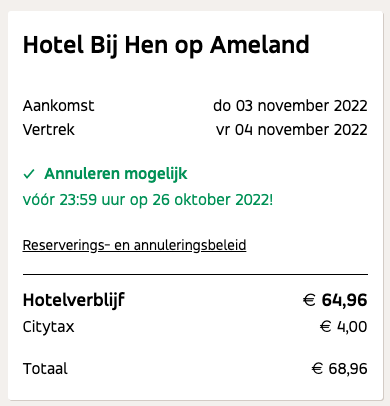Click the euro symbol next to 64,96
Image resolution: width=390 pixels, height=406 pixels.
coord(309,300)
